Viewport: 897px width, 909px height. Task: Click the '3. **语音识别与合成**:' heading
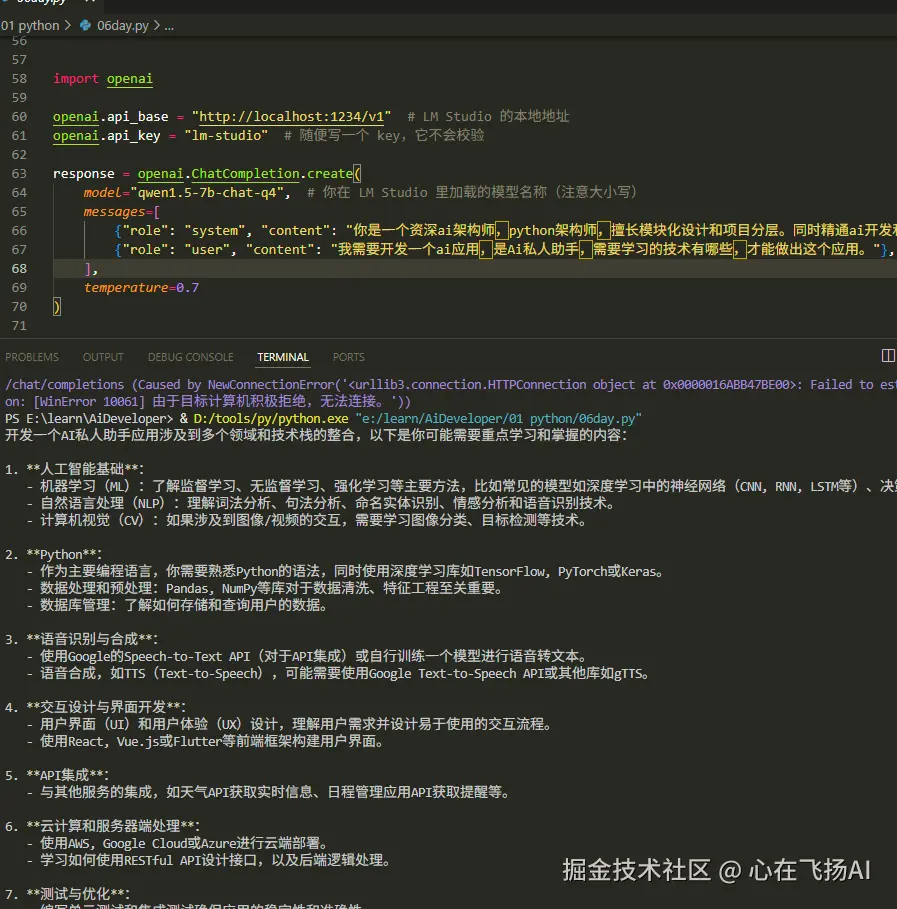(x=81, y=639)
